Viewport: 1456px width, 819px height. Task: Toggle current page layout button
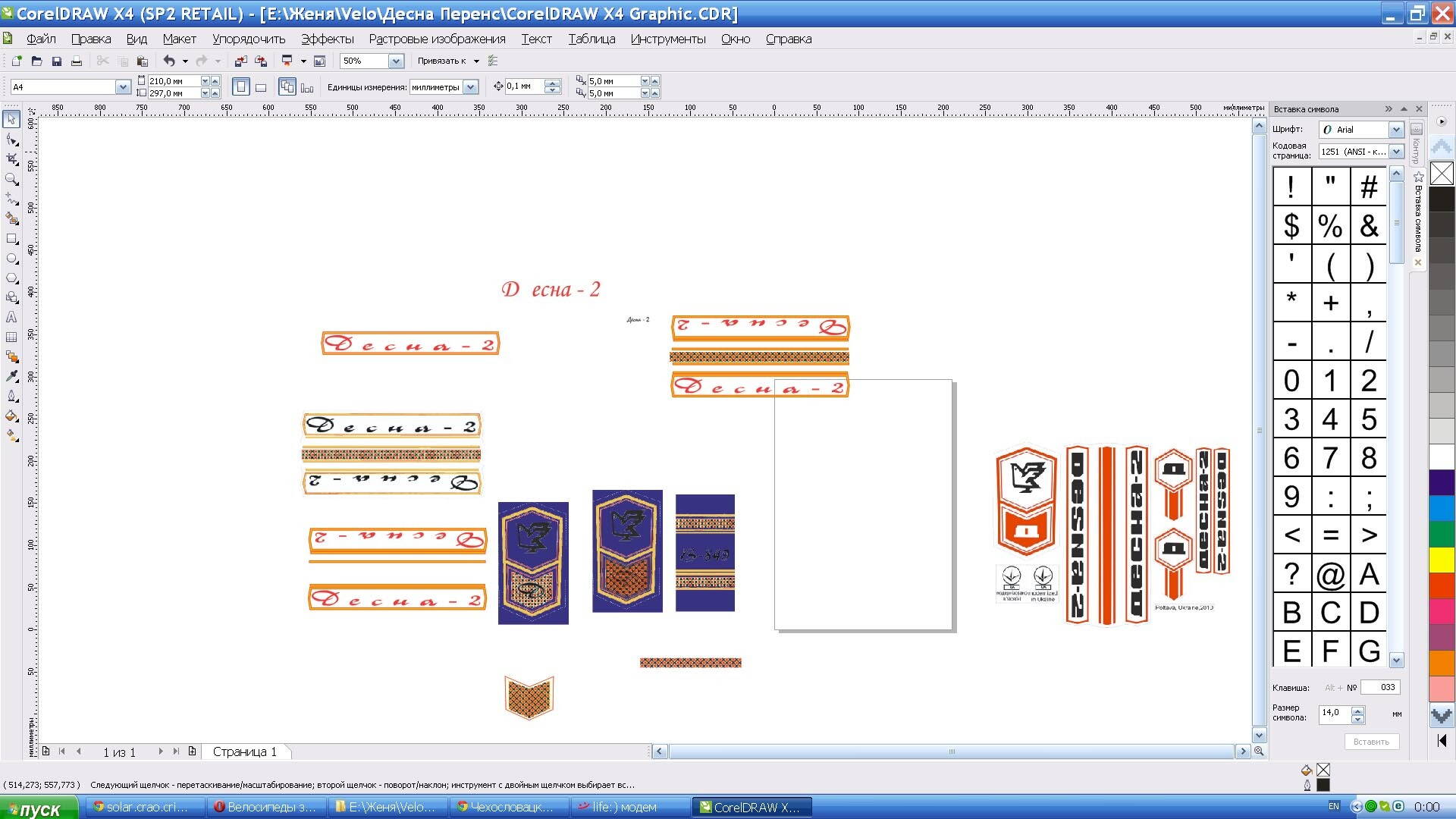307,87
